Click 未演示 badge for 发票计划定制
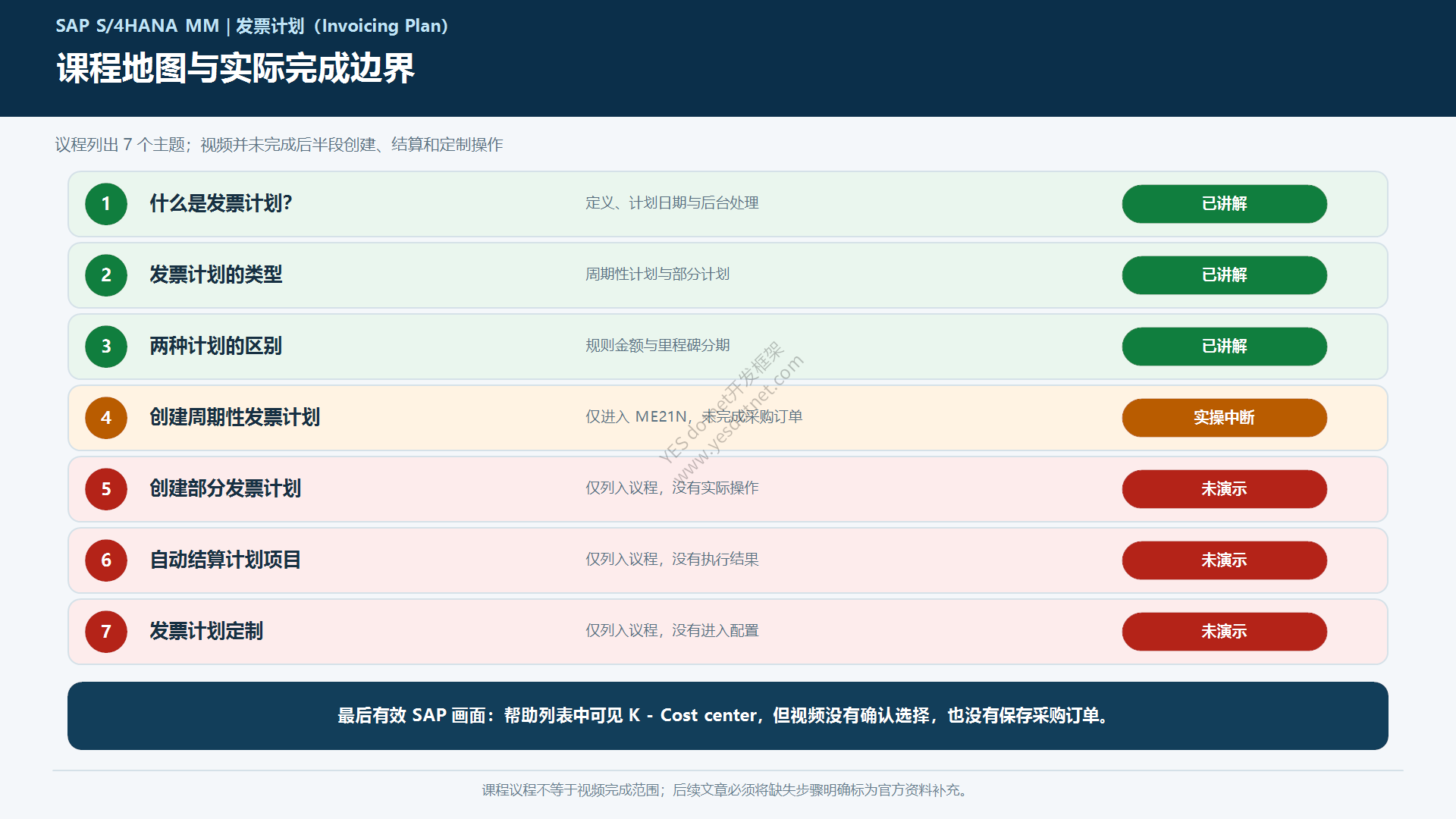The height and width of the screenshot is (819, 1456). pos(1224,632)
